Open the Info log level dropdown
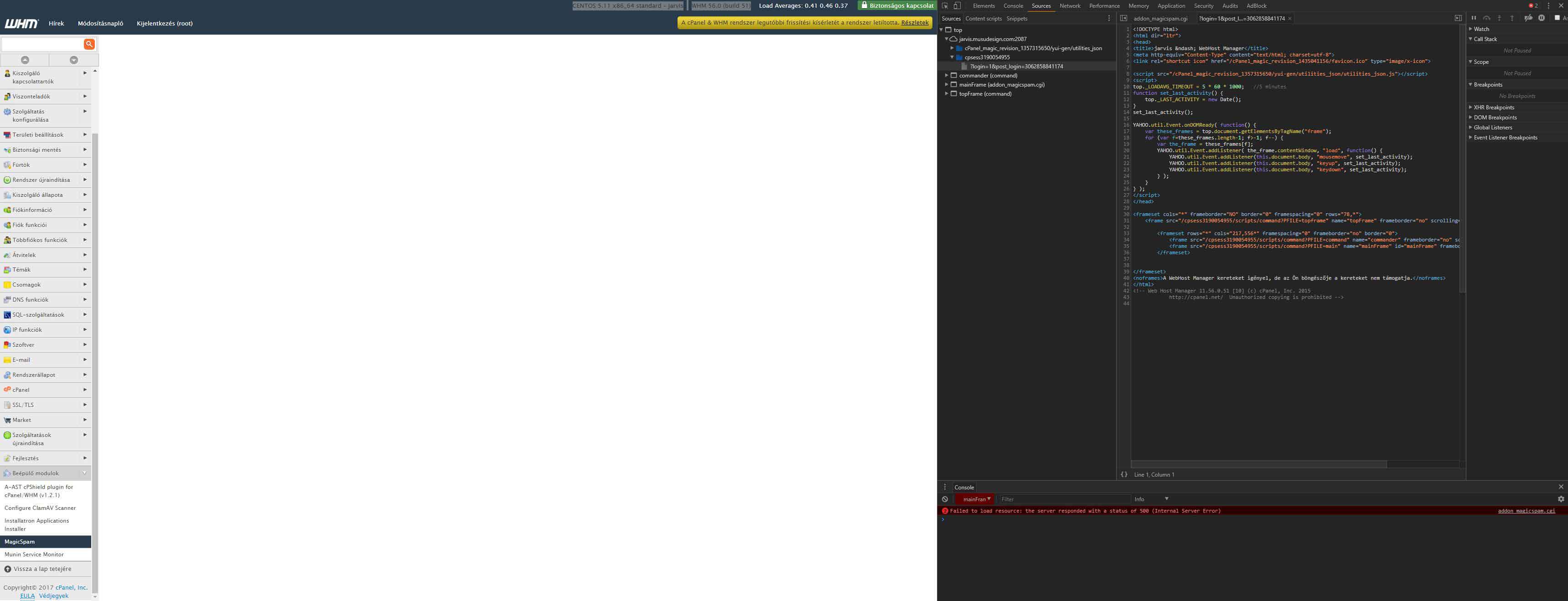This screenshot has width=1568, height=601. 1151,499
